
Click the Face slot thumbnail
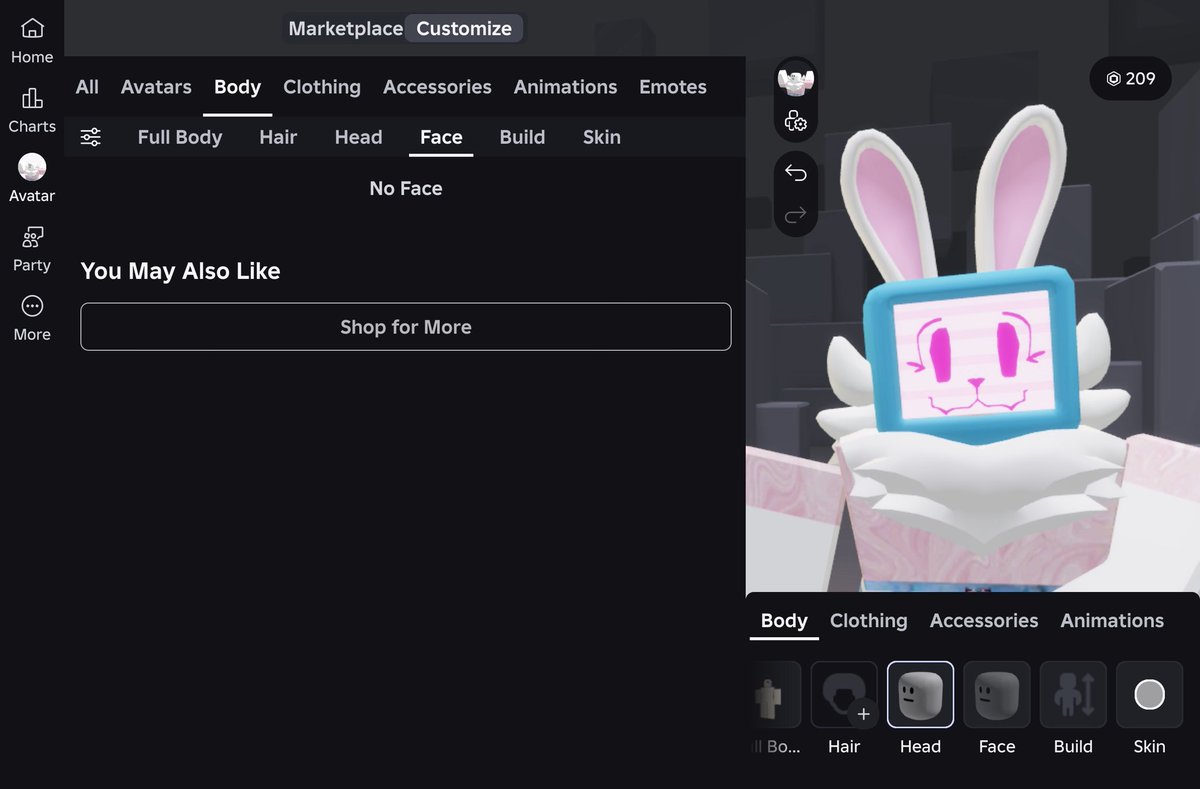(x=997, y=694)
